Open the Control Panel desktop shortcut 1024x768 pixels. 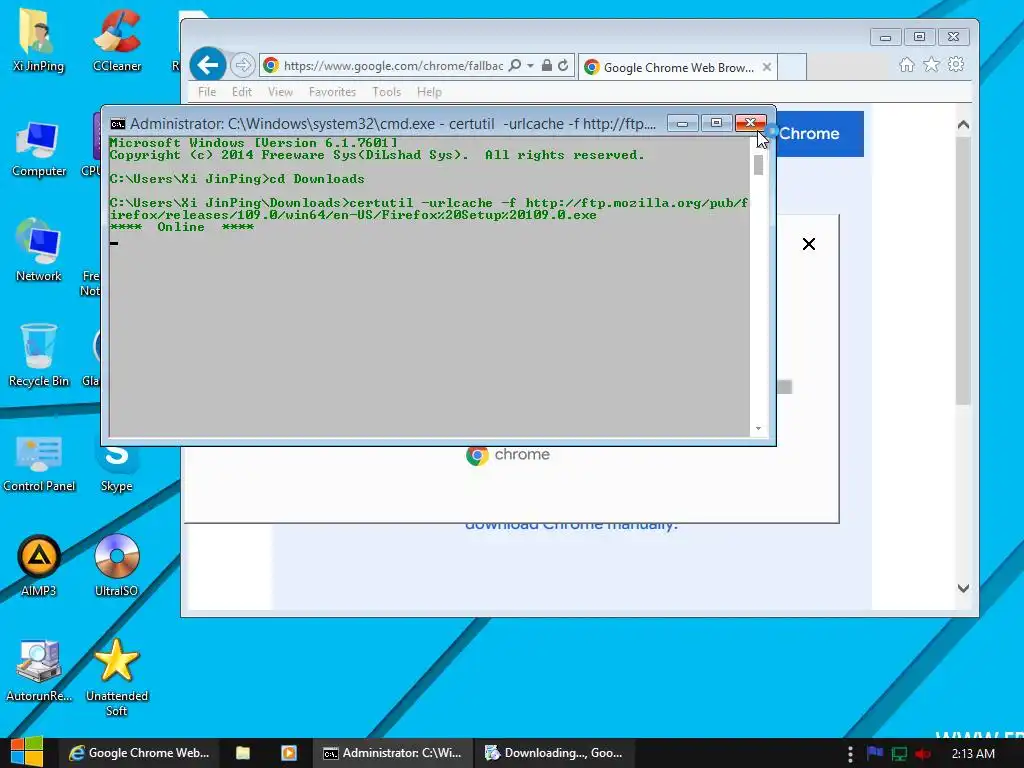tap(39, 462)
